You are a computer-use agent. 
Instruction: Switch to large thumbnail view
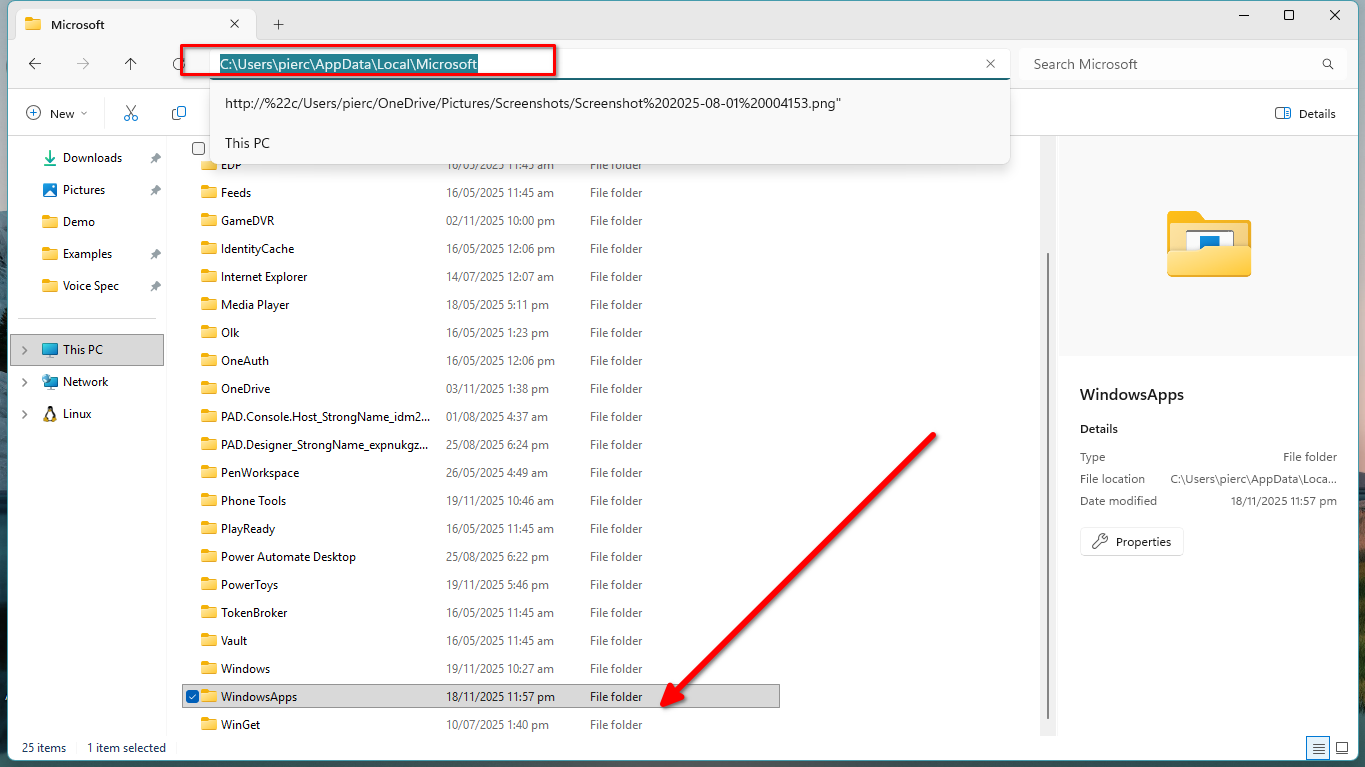point(1343,747)
